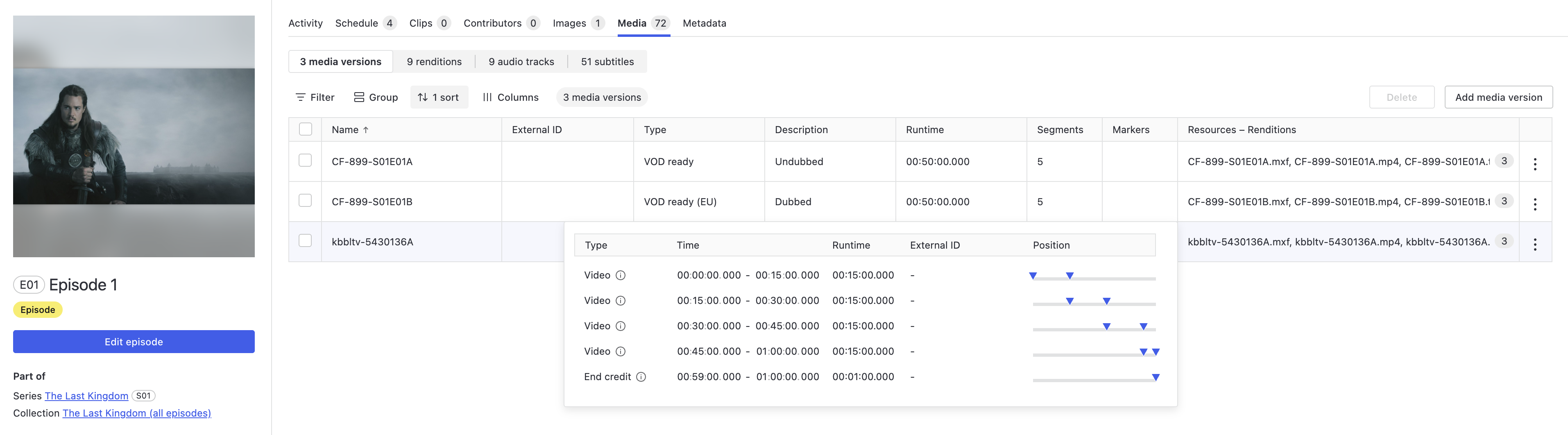Toggle select-all checkbox in table header
1568x435 pixels.
click(306, 129)
